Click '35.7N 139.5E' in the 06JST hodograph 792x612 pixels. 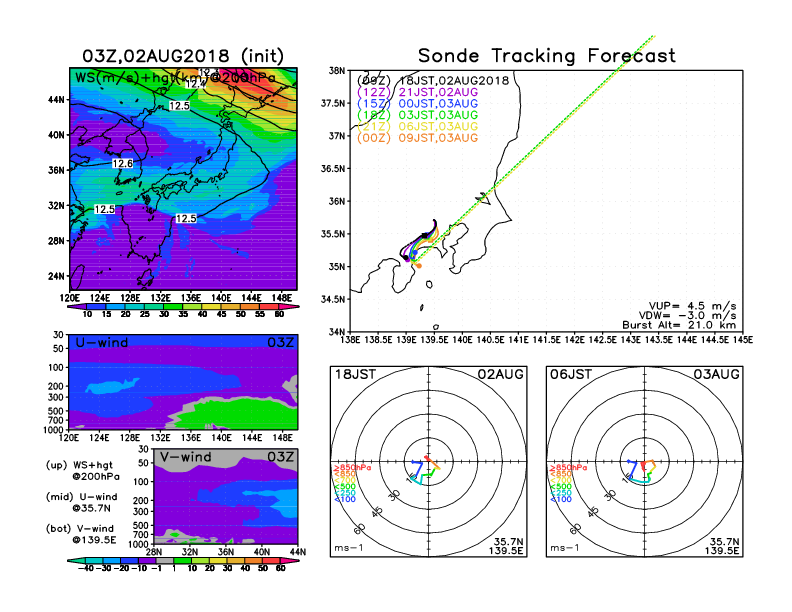click(722, 546)
